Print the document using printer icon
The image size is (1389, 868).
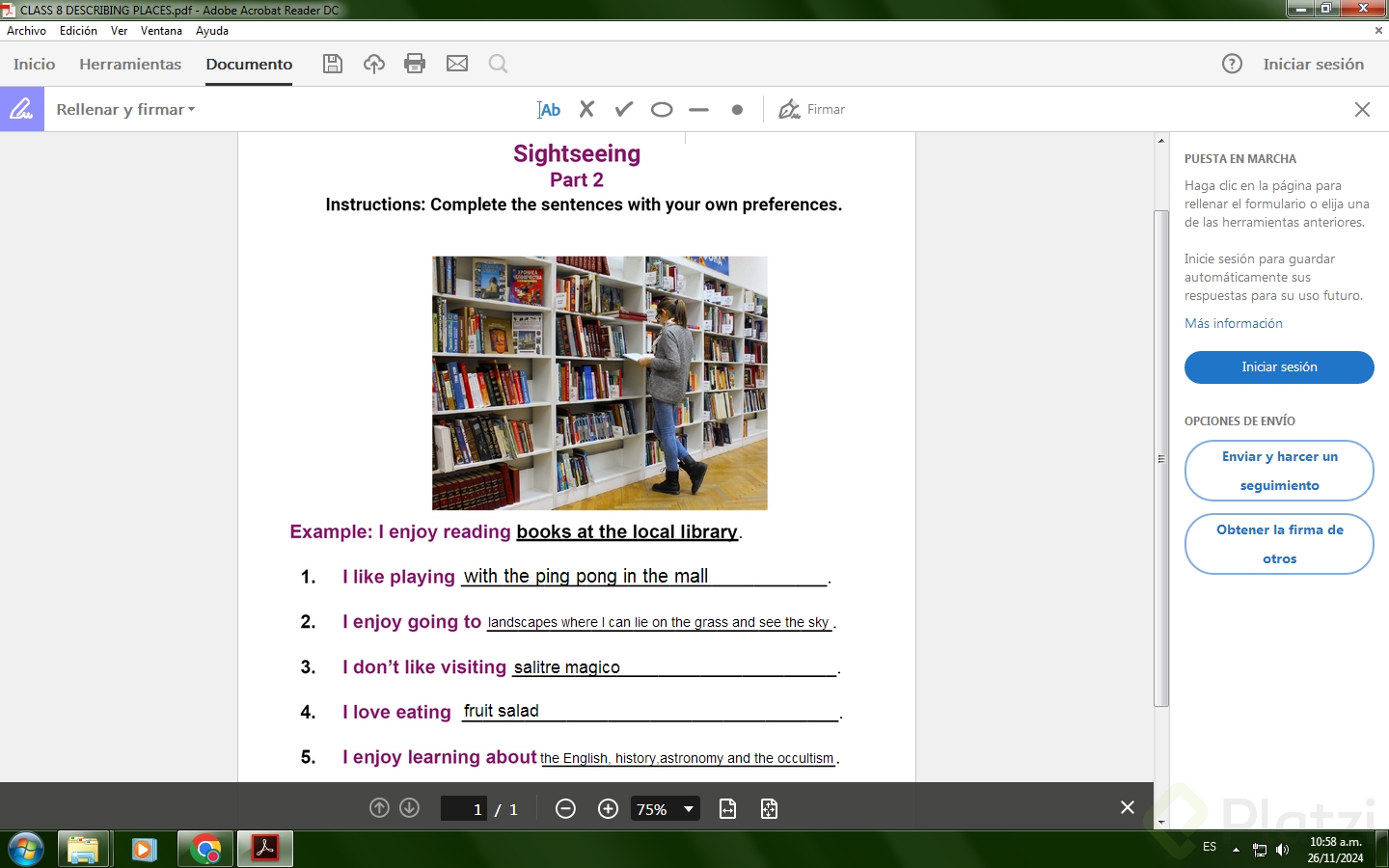(x=415, y=64)
